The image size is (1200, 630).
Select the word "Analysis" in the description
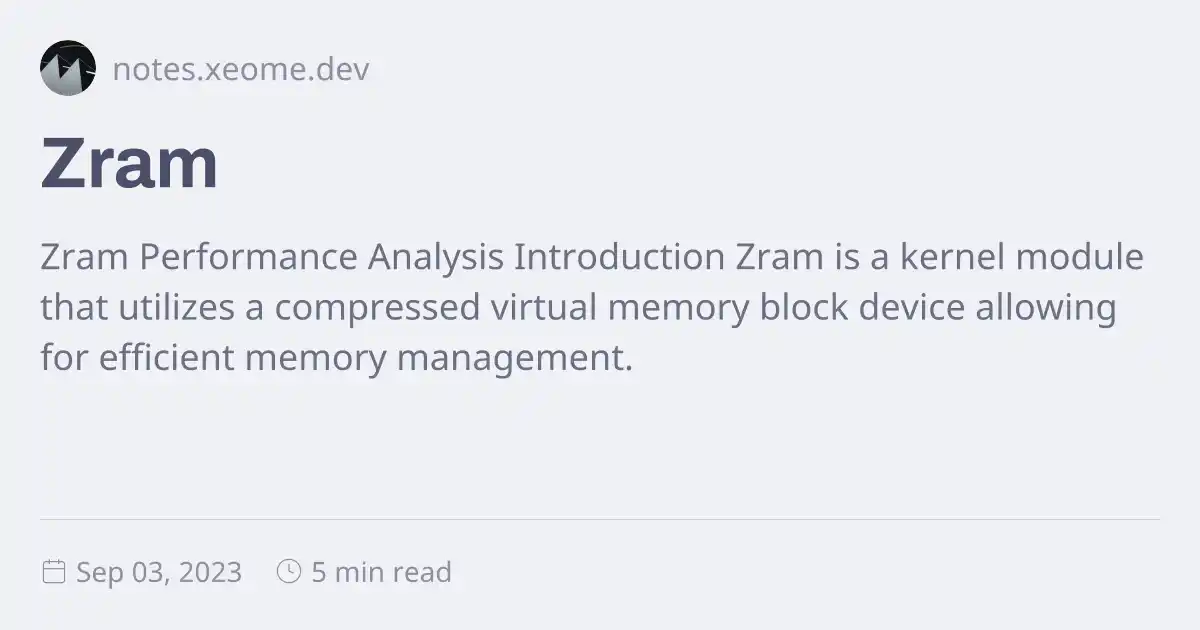click(435, 257)
